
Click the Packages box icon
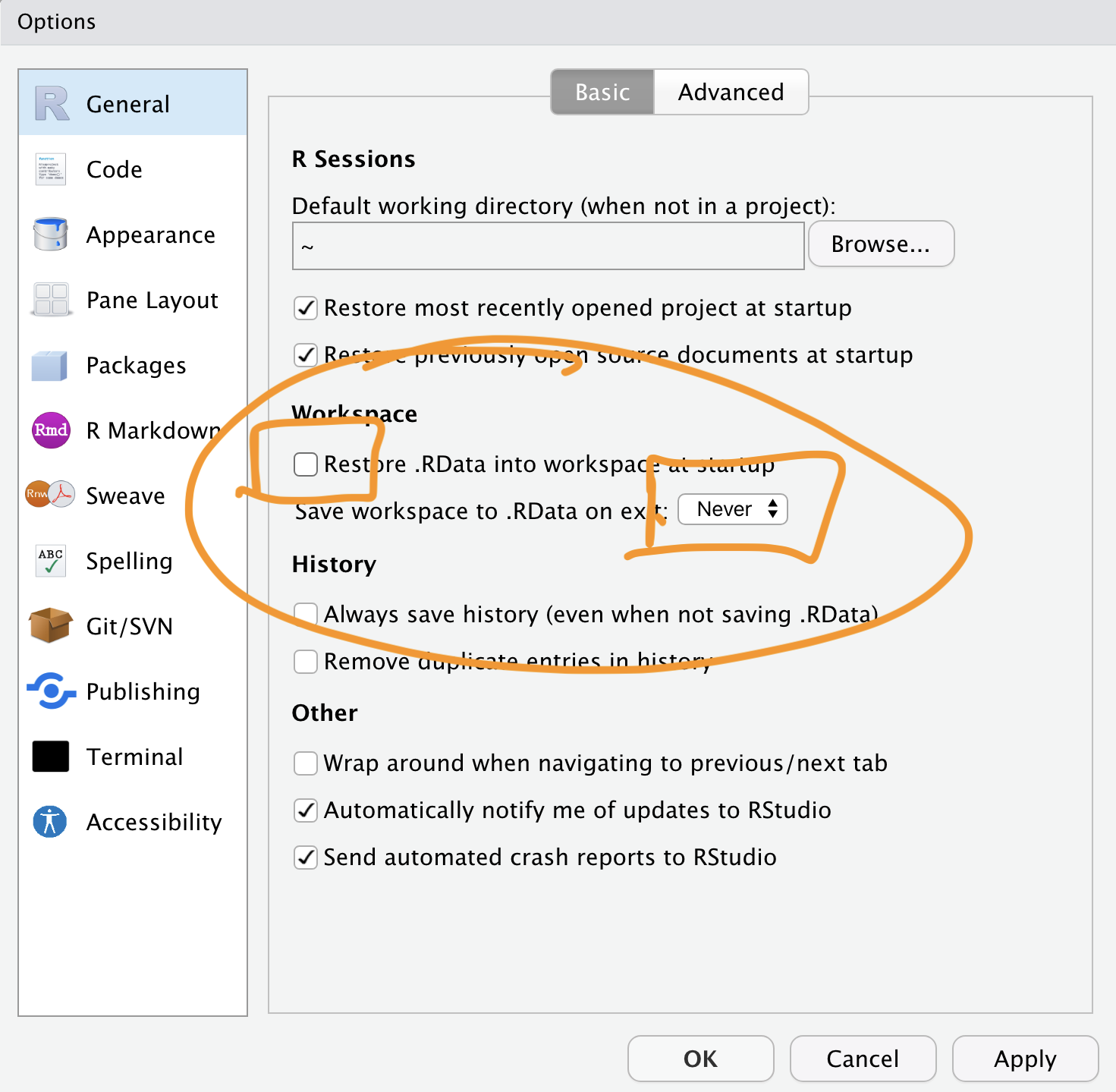click(x=50, y=365)
